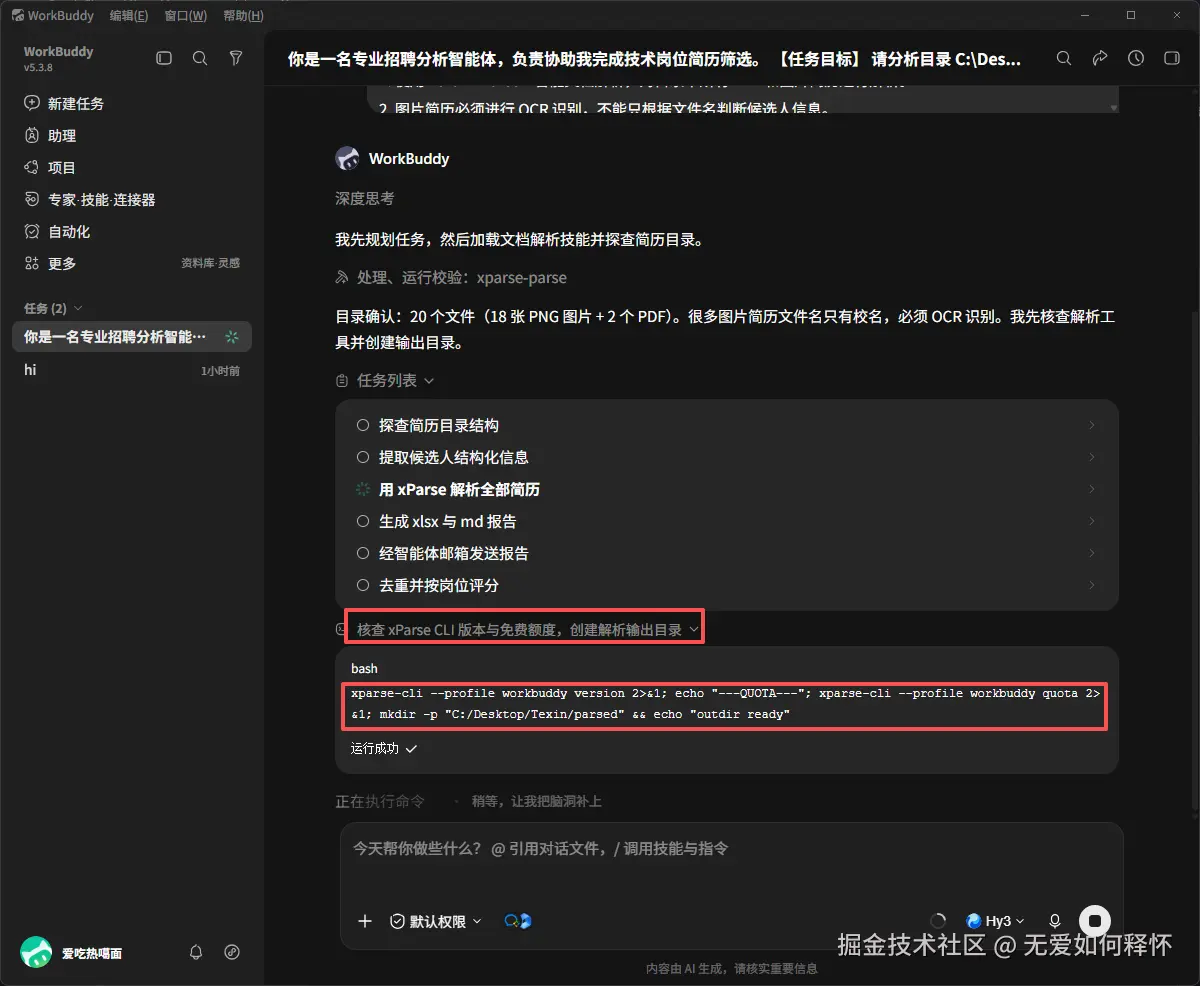Open the sidebar search icon

tap(200, 59)
